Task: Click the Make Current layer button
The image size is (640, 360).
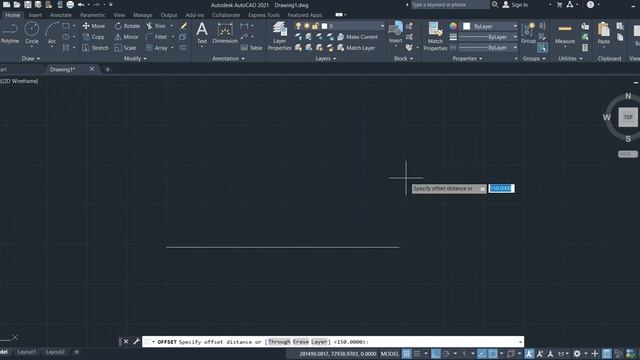Action: click(358, 37)
